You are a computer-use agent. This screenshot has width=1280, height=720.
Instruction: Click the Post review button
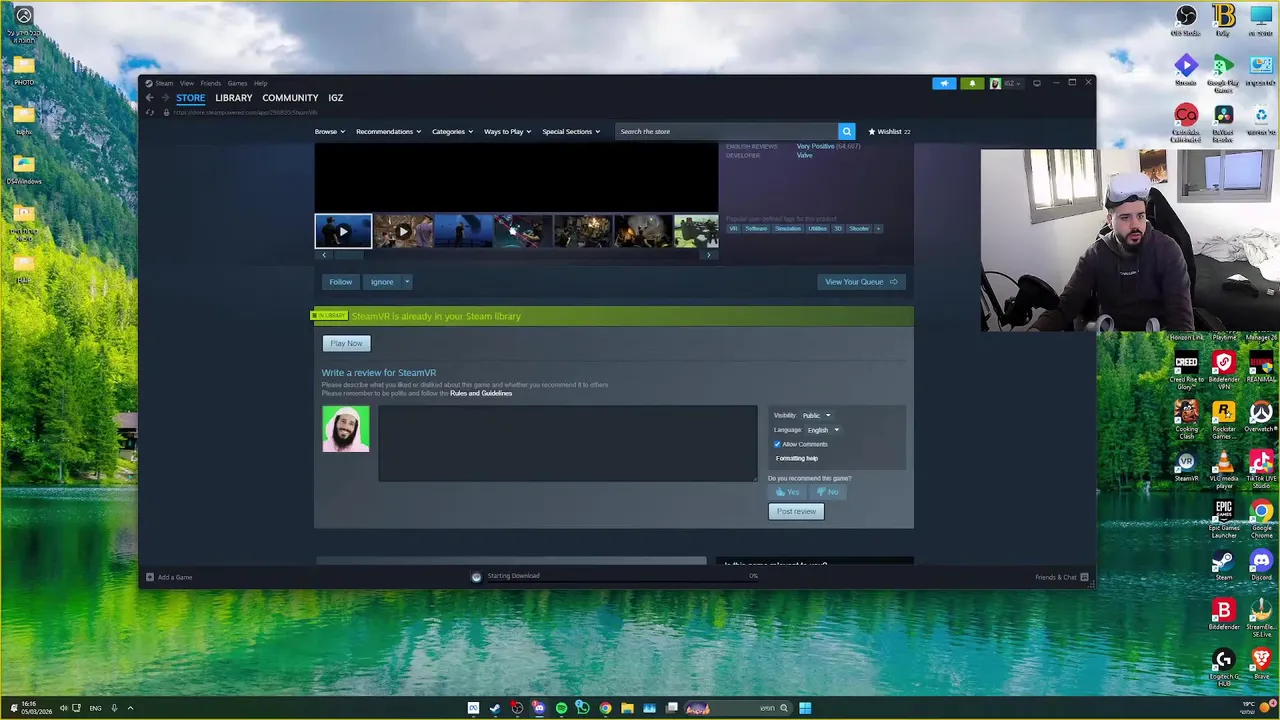pos(796,511)
